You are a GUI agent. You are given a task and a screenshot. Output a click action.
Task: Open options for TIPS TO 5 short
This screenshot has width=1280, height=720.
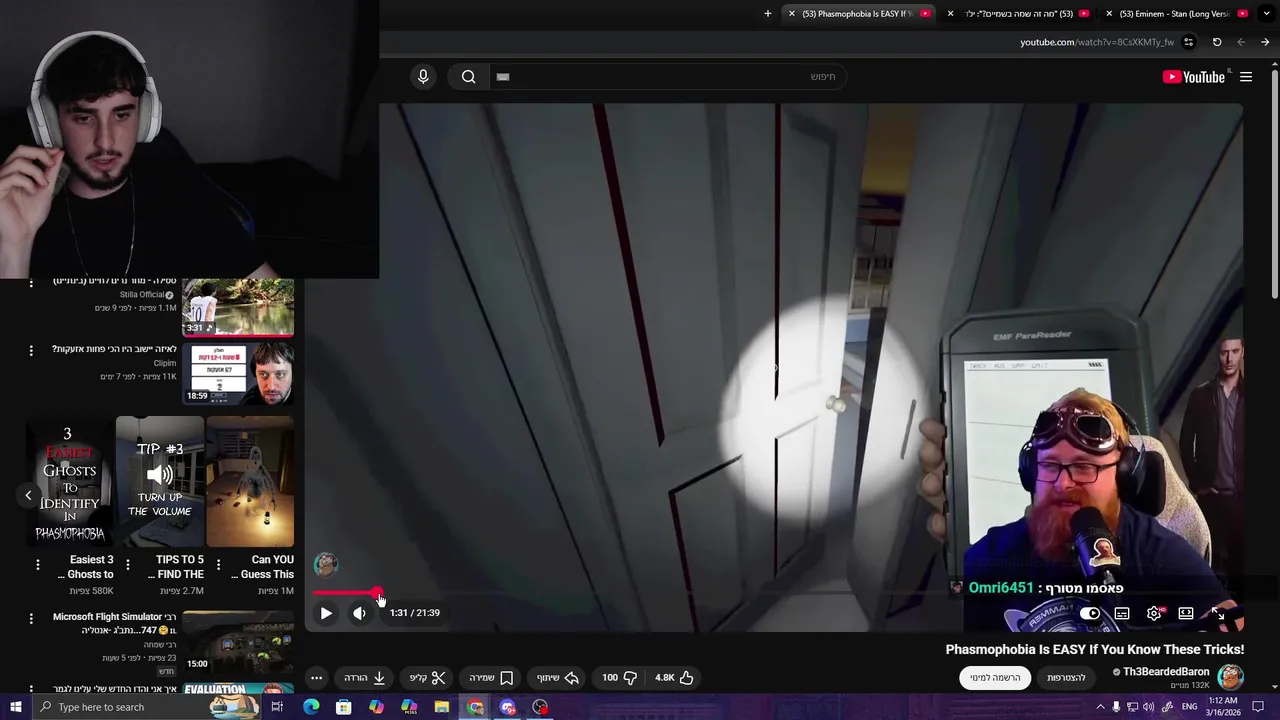(x=128, y=565)
